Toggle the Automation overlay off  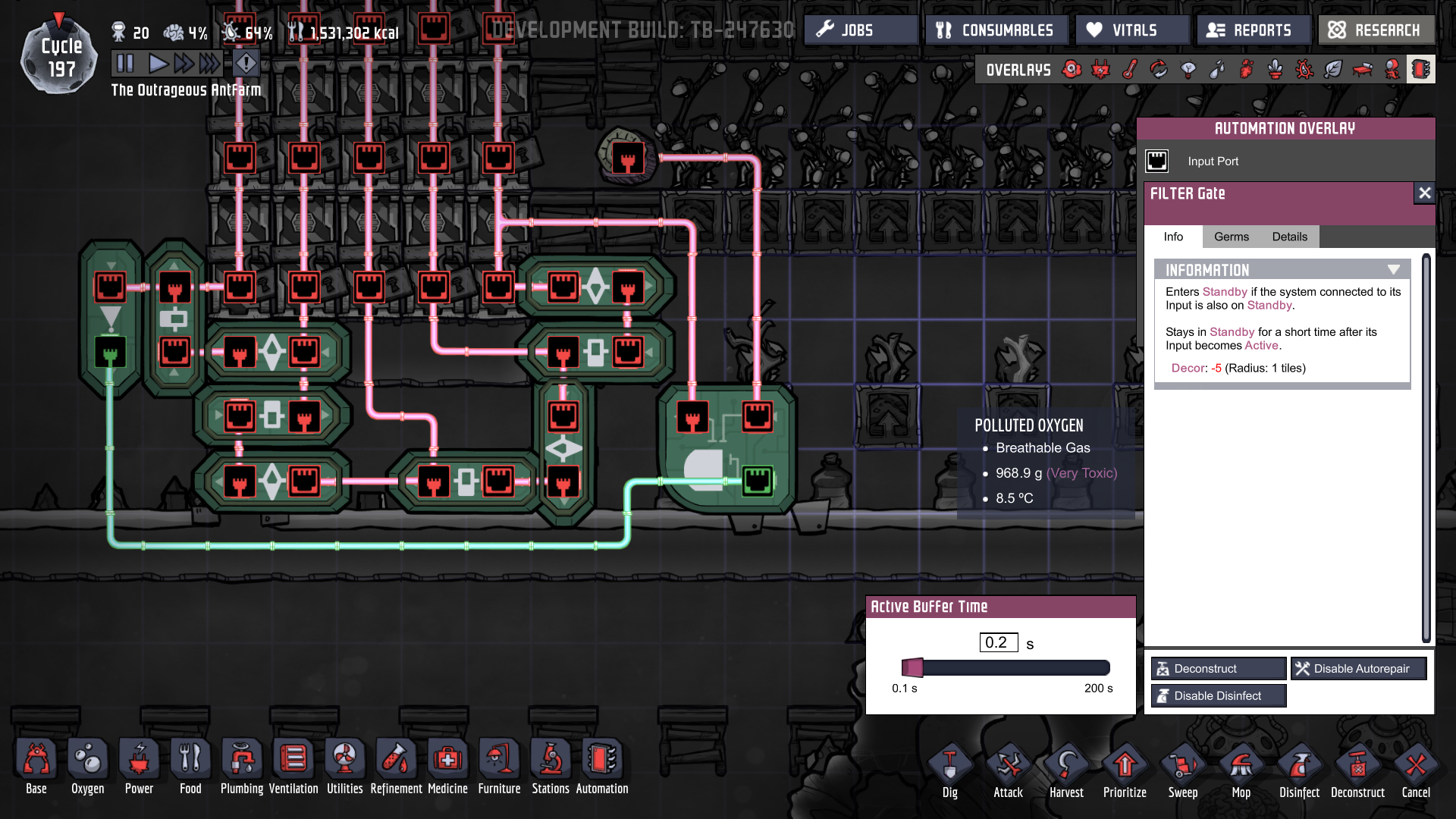[1420, 70]
